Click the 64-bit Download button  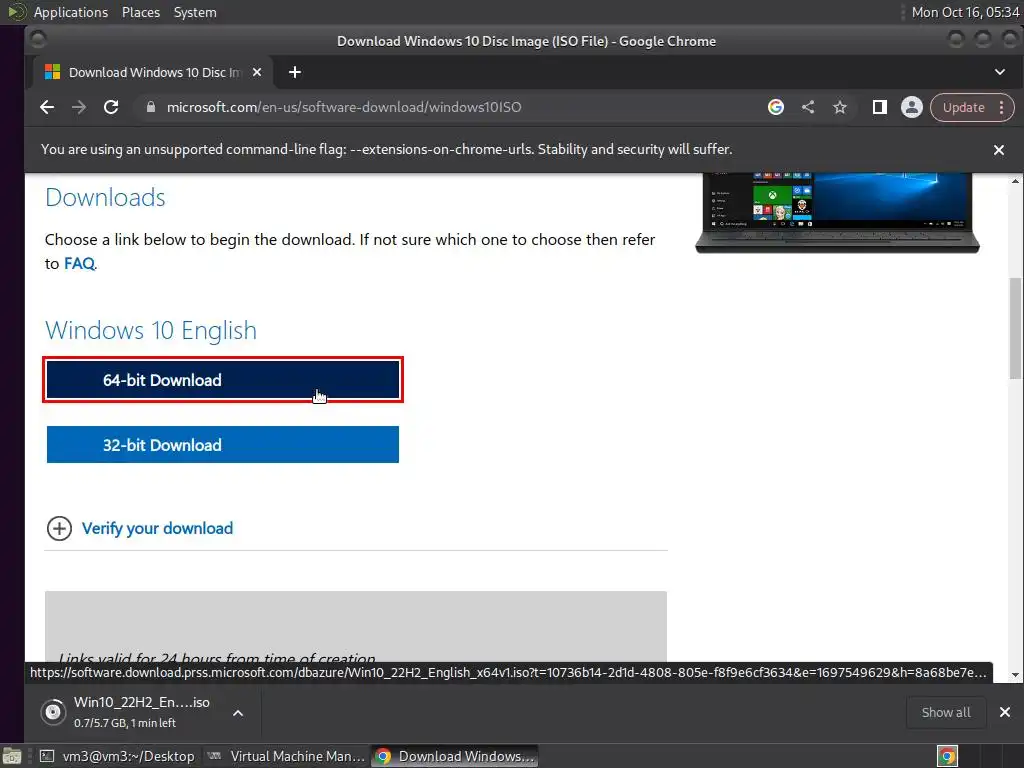point(223,380)
